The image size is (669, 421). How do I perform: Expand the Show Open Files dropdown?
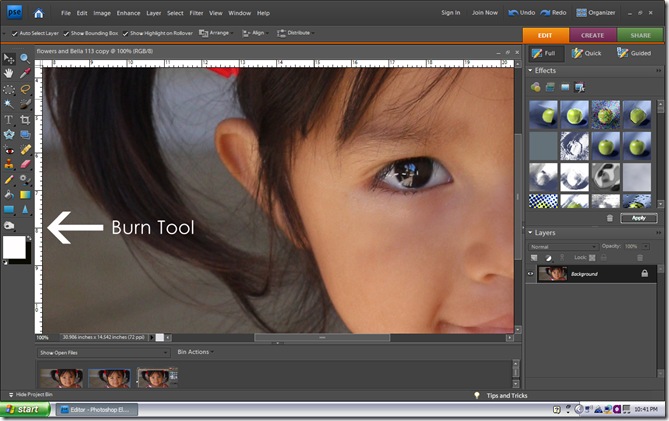click(x=103, y=353)
